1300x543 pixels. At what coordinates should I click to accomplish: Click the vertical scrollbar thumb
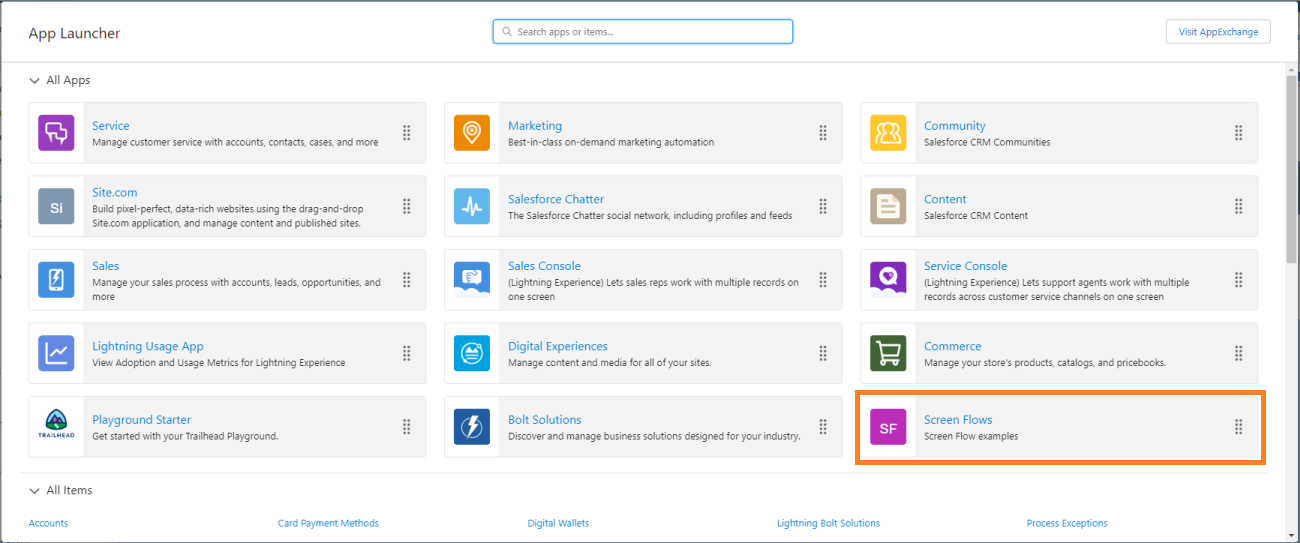pos(1291,168)
